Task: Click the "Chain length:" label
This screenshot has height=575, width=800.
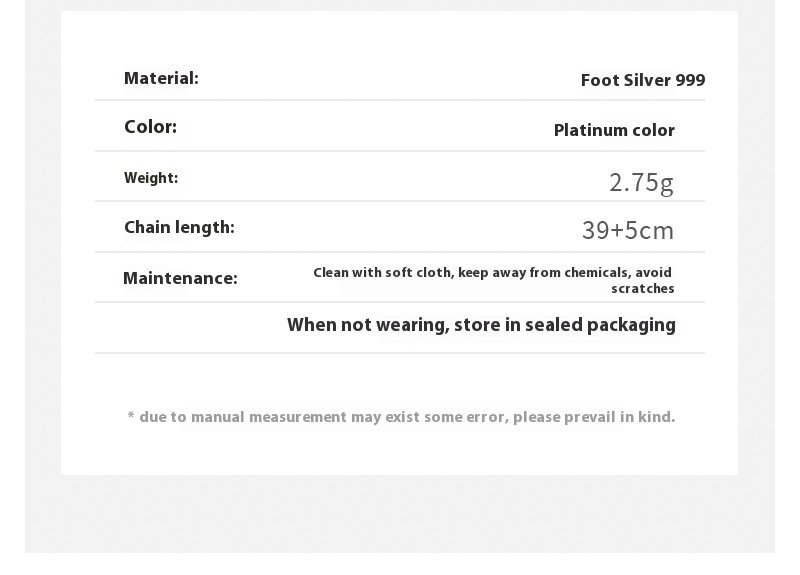Action: [179, 227]
